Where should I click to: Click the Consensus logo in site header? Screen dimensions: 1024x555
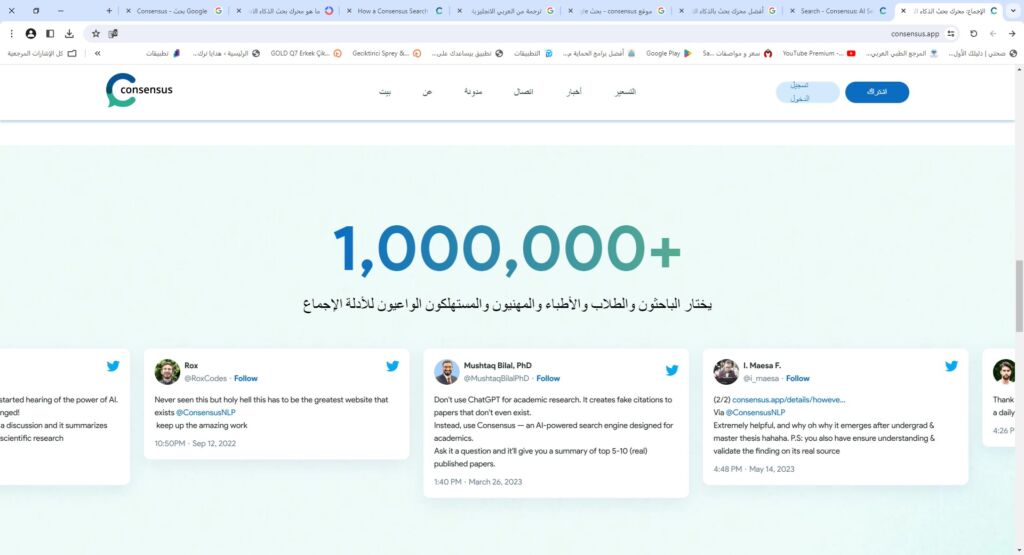[x=139, y=90]
